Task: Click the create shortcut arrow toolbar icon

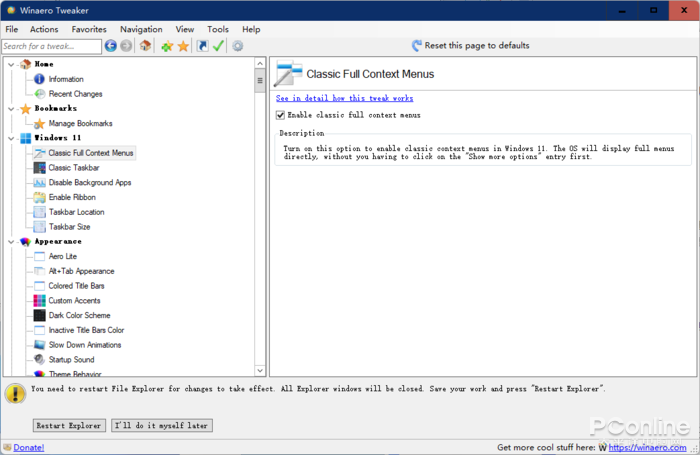Action: (203, 46)
